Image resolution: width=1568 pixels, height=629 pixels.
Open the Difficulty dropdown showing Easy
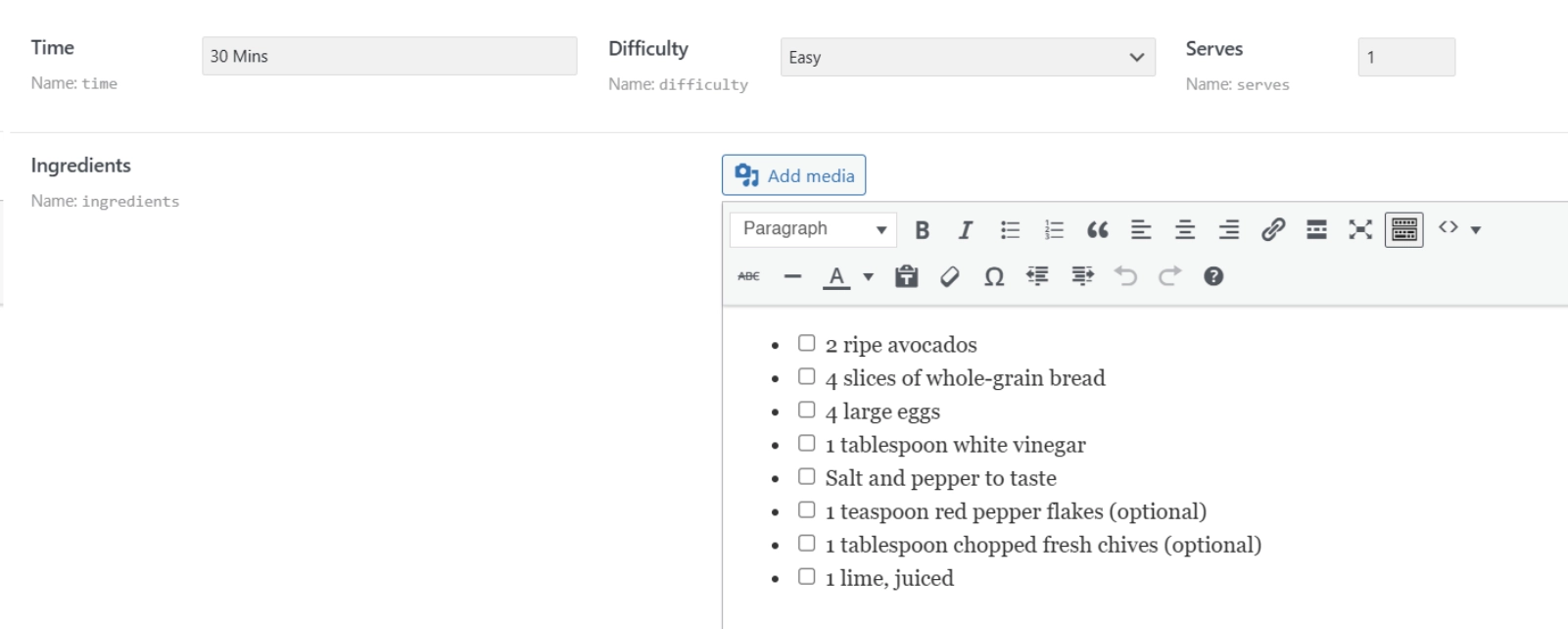[968, 57]
